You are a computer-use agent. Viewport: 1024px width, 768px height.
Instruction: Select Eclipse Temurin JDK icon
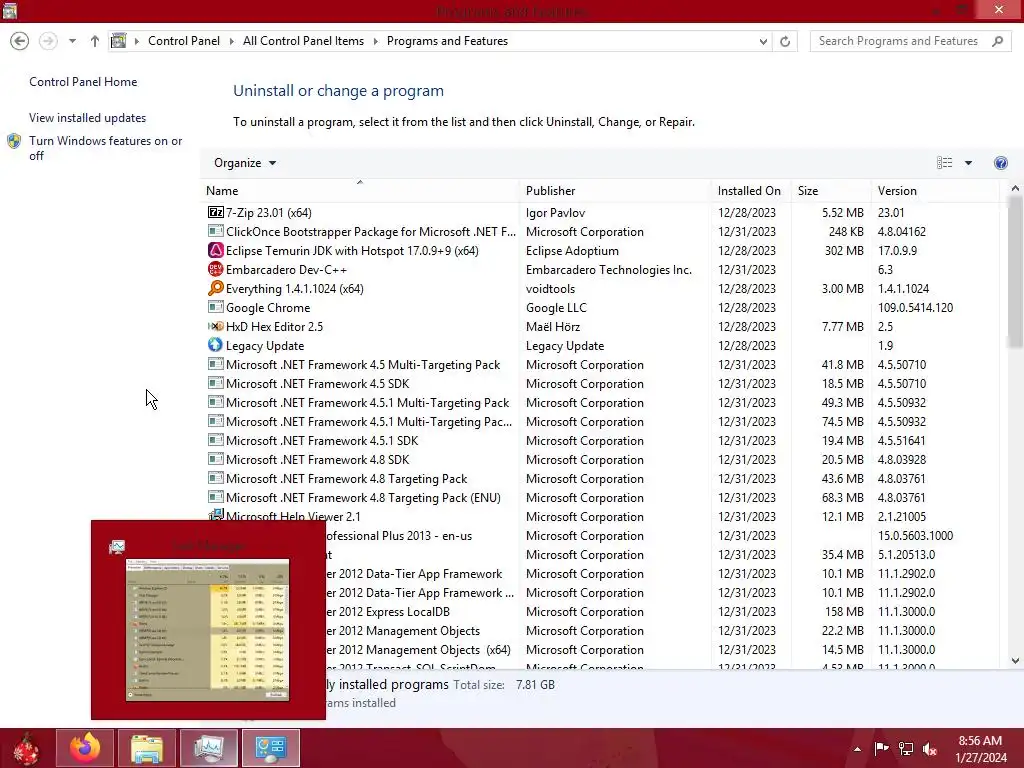(216, 250)
